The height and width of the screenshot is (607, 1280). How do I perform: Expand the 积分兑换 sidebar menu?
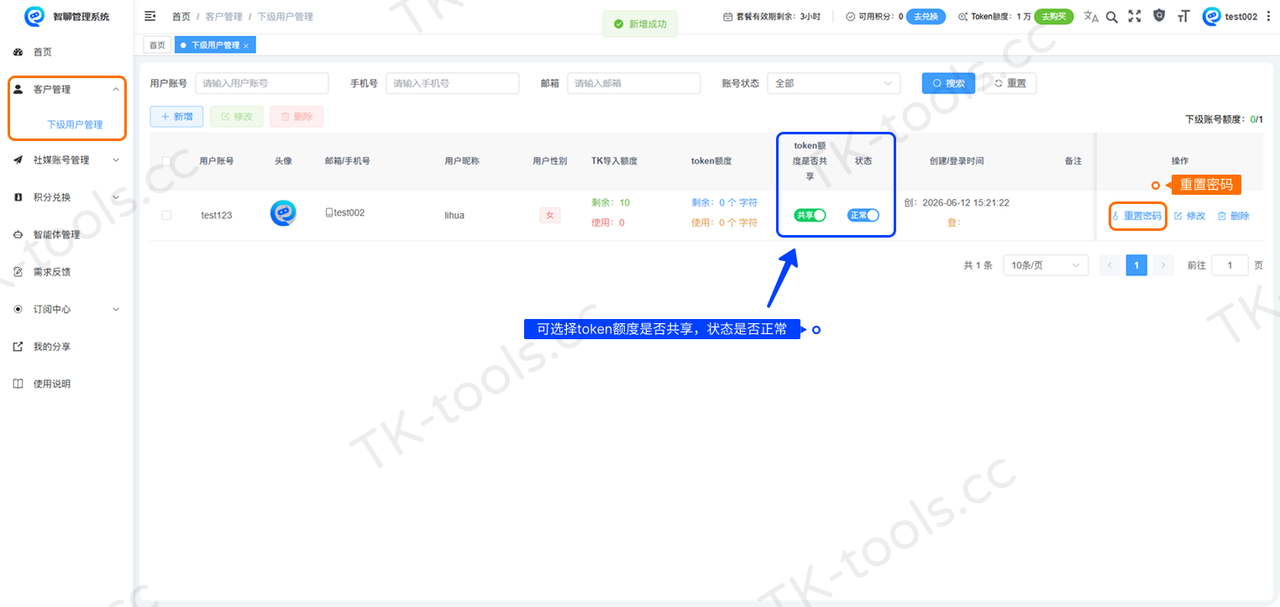point(66,197)
